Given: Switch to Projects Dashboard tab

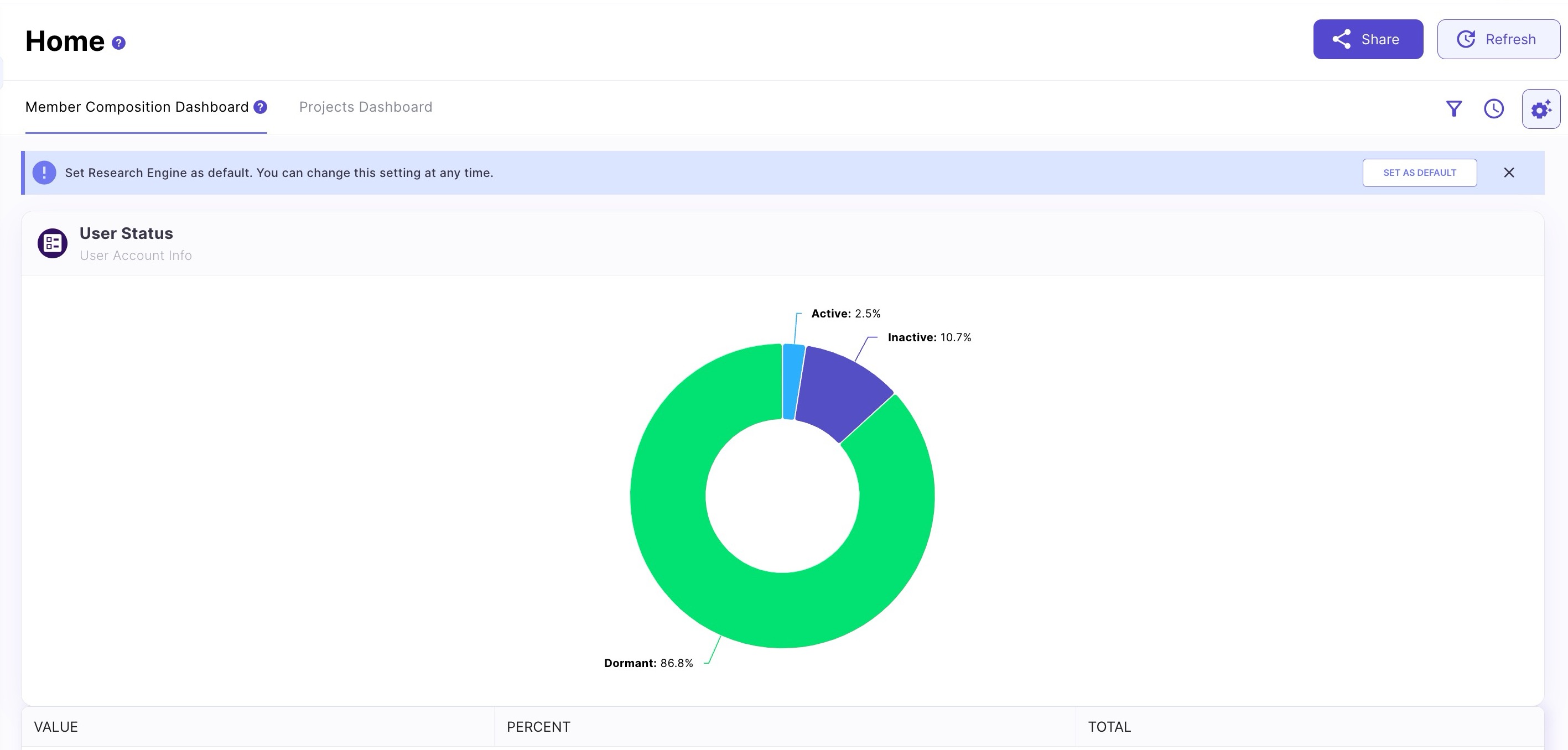Looking at the screenshot, I should point(365,107).
